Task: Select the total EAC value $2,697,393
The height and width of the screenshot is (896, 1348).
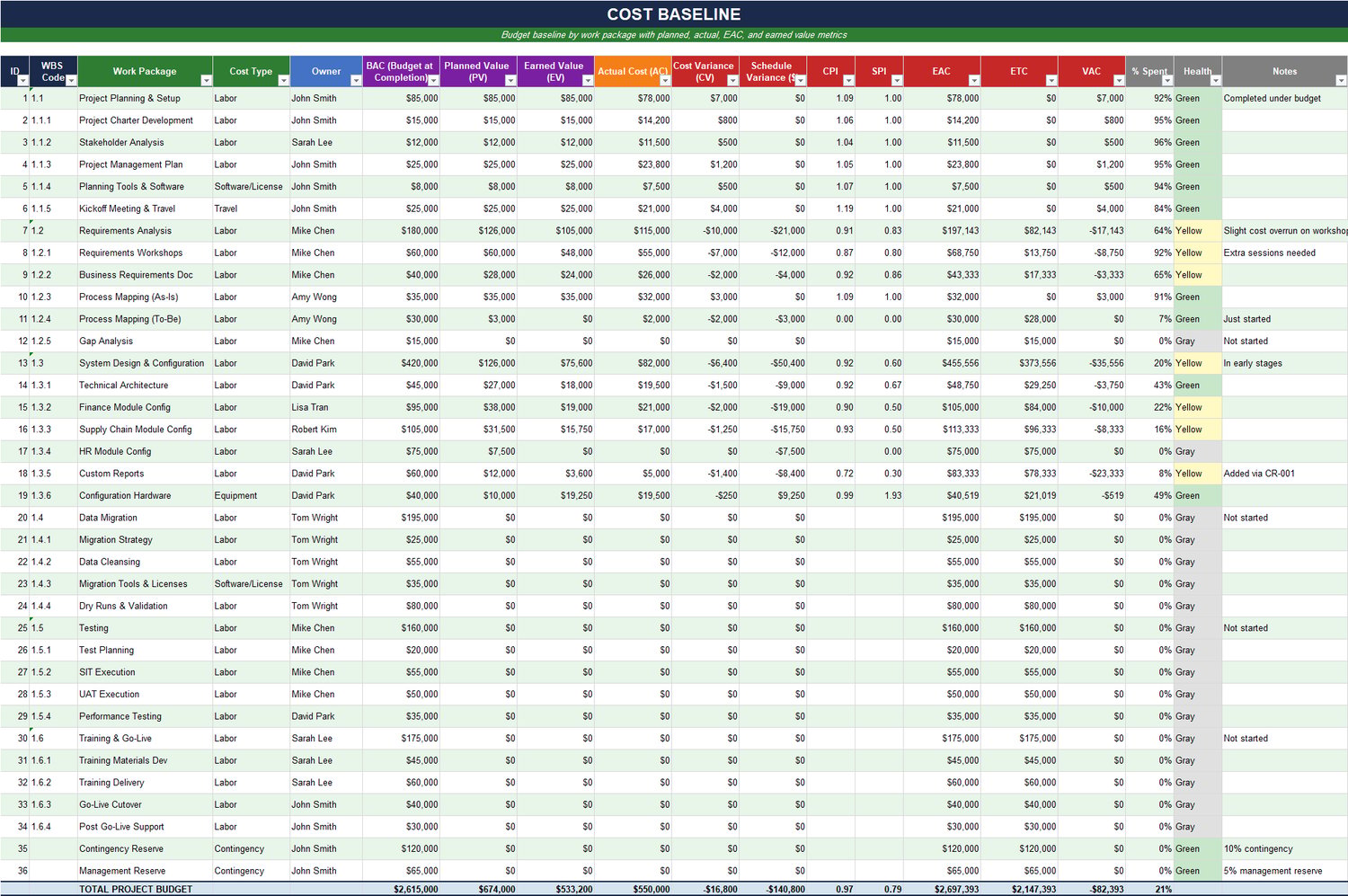Action: coord(942,889)
